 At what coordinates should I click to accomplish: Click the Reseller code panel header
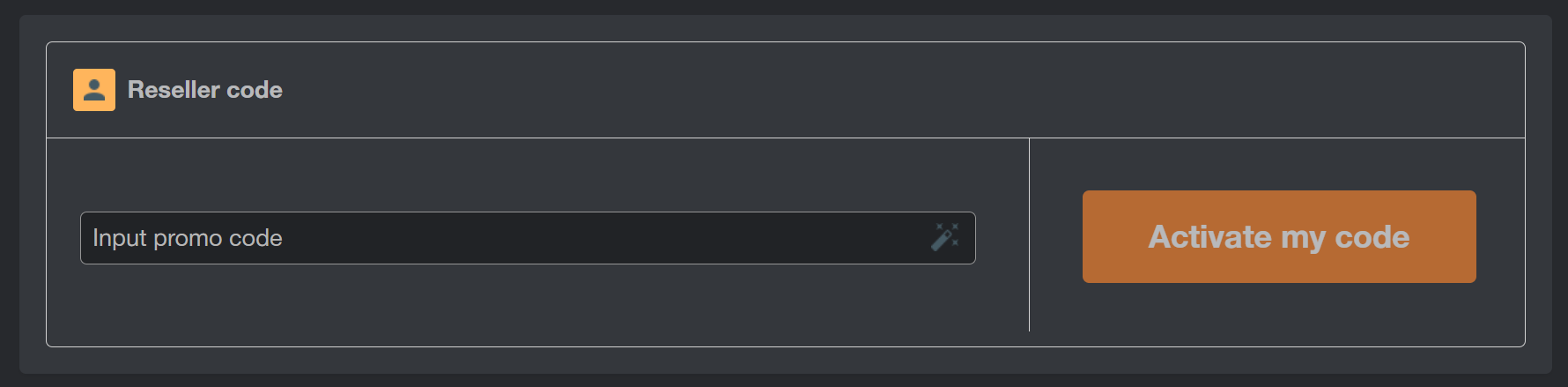click(x=786, y=90)
